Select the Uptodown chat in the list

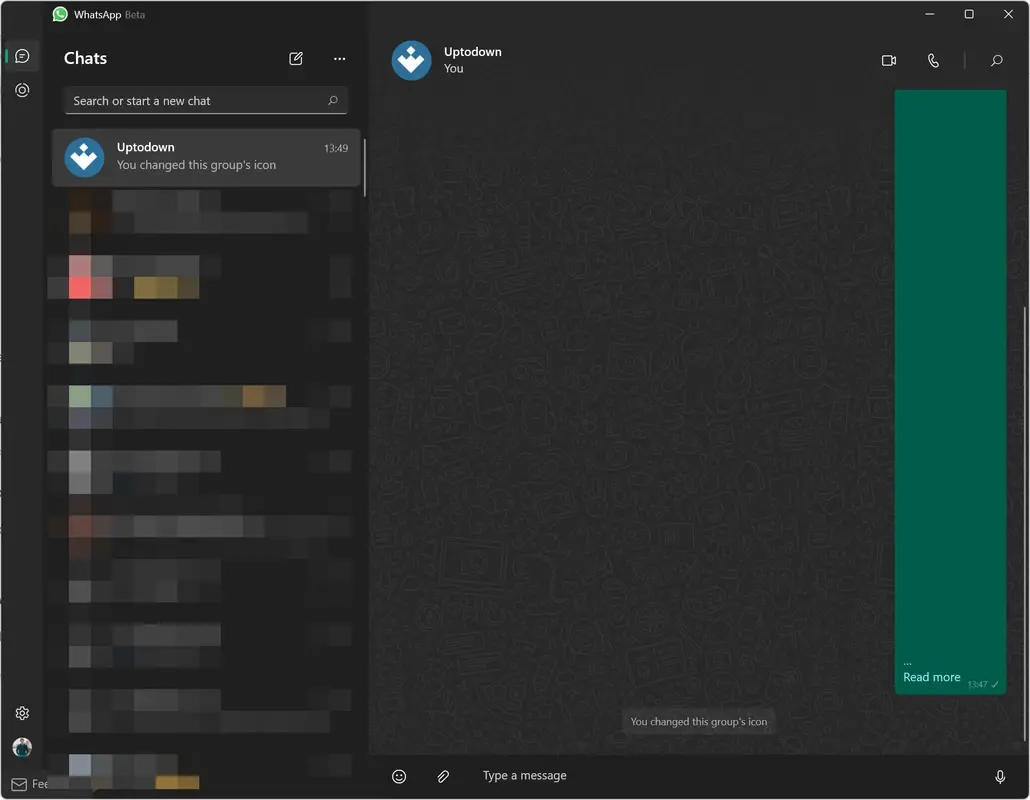tap(205, 157)
